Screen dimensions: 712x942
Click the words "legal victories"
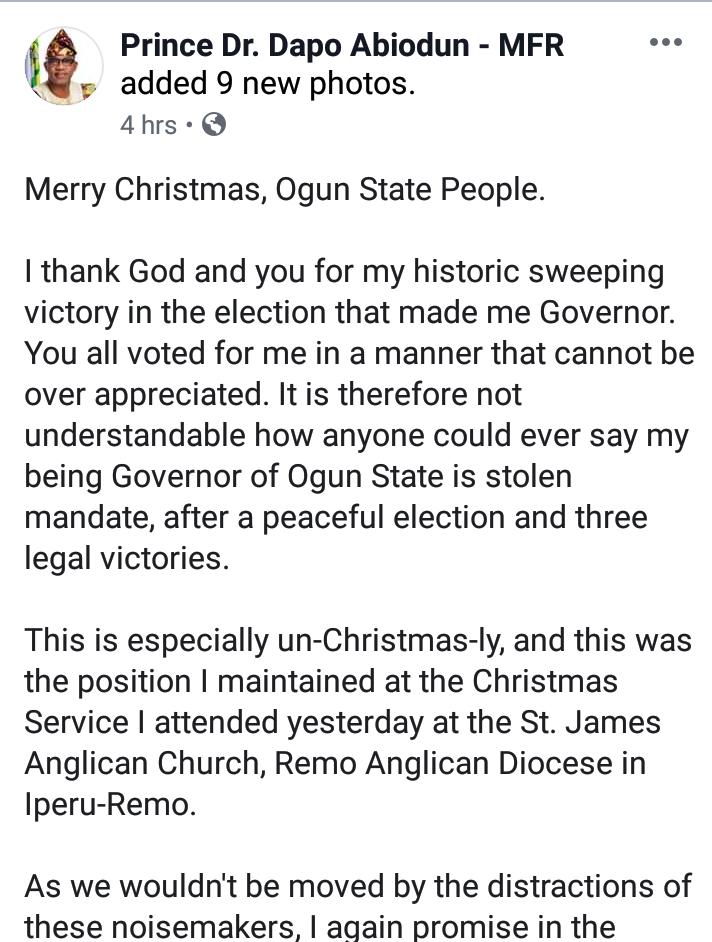pyautogui.click(x=126, y=558)
